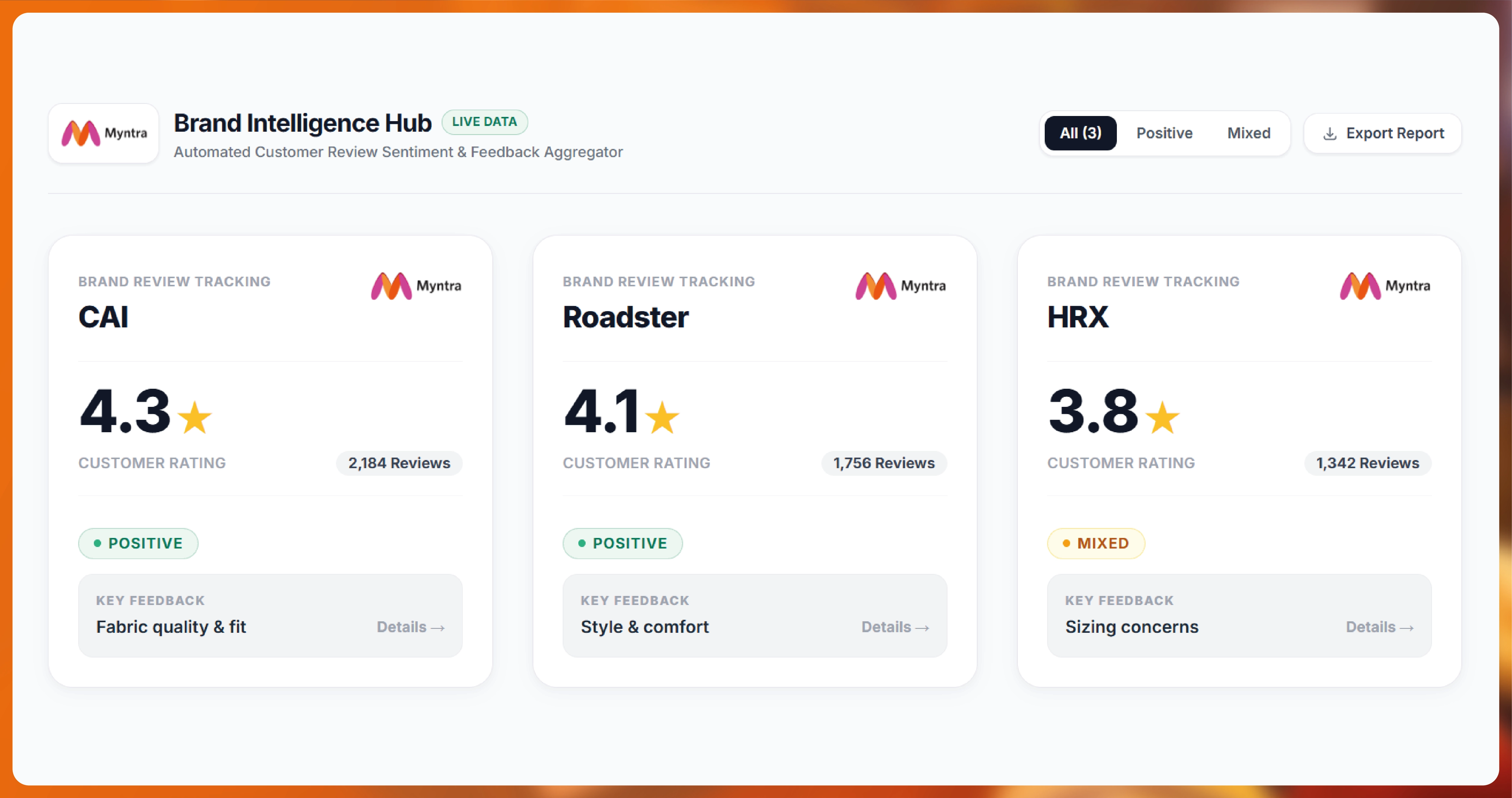Image resolution: width=1512 pixels, height=798 pixels.
Task: Click the Myntra logo on the HRX card
Action: [x=1385, y=286]
